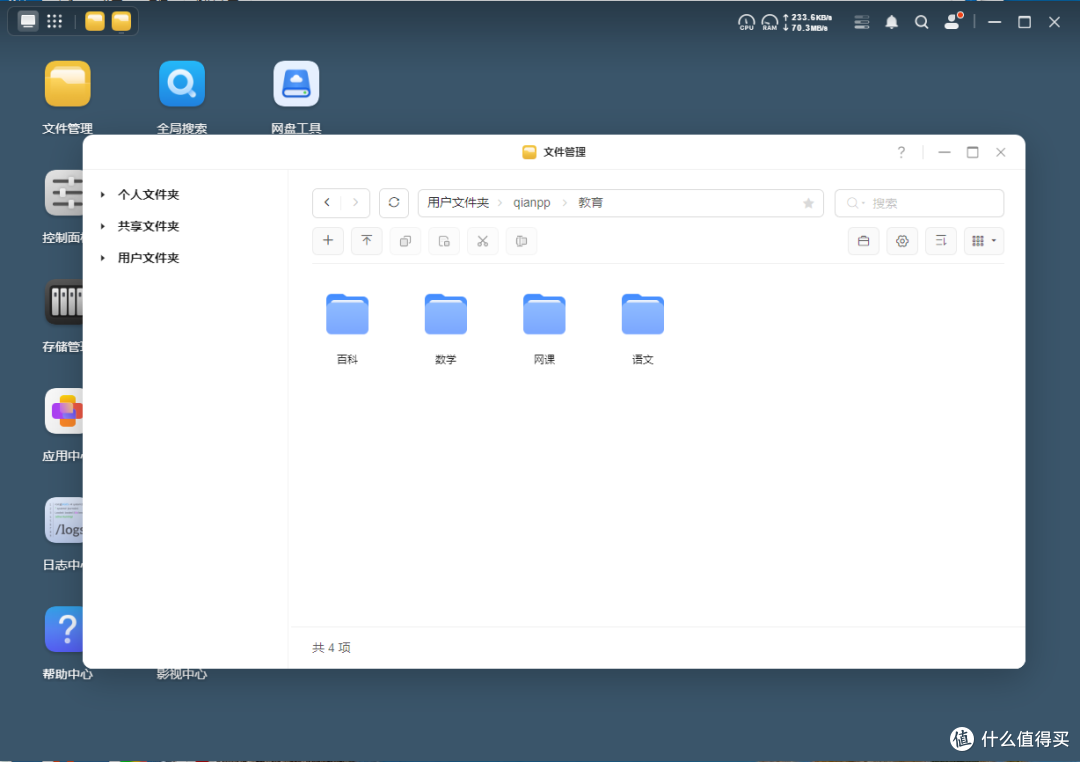Select 个人文件夹 in sidebar
Image resolution: width=1080 pixels, height=762 pixels.
(x=148, y=195)
